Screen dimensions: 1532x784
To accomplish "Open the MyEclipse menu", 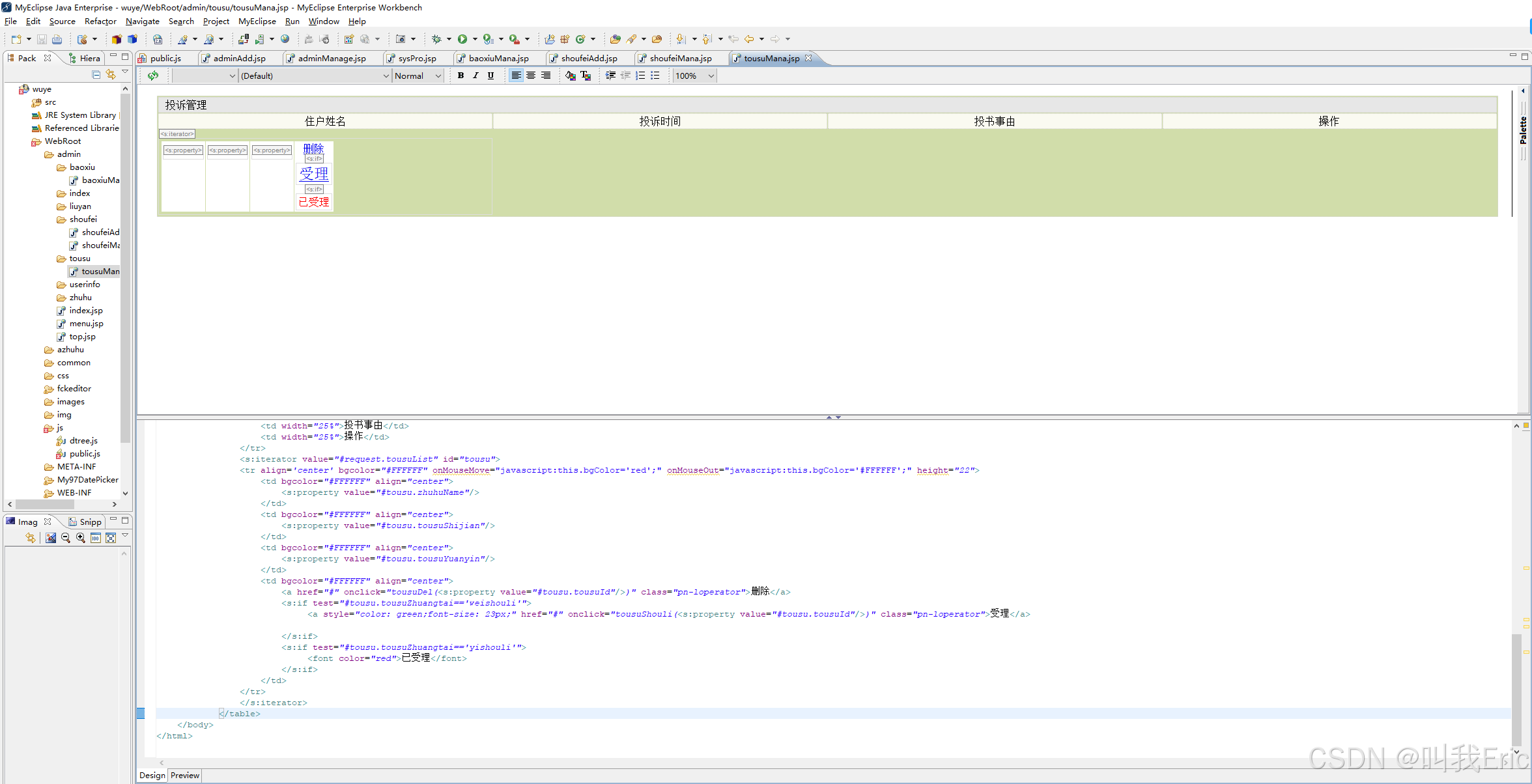I will tap(257, 21).
